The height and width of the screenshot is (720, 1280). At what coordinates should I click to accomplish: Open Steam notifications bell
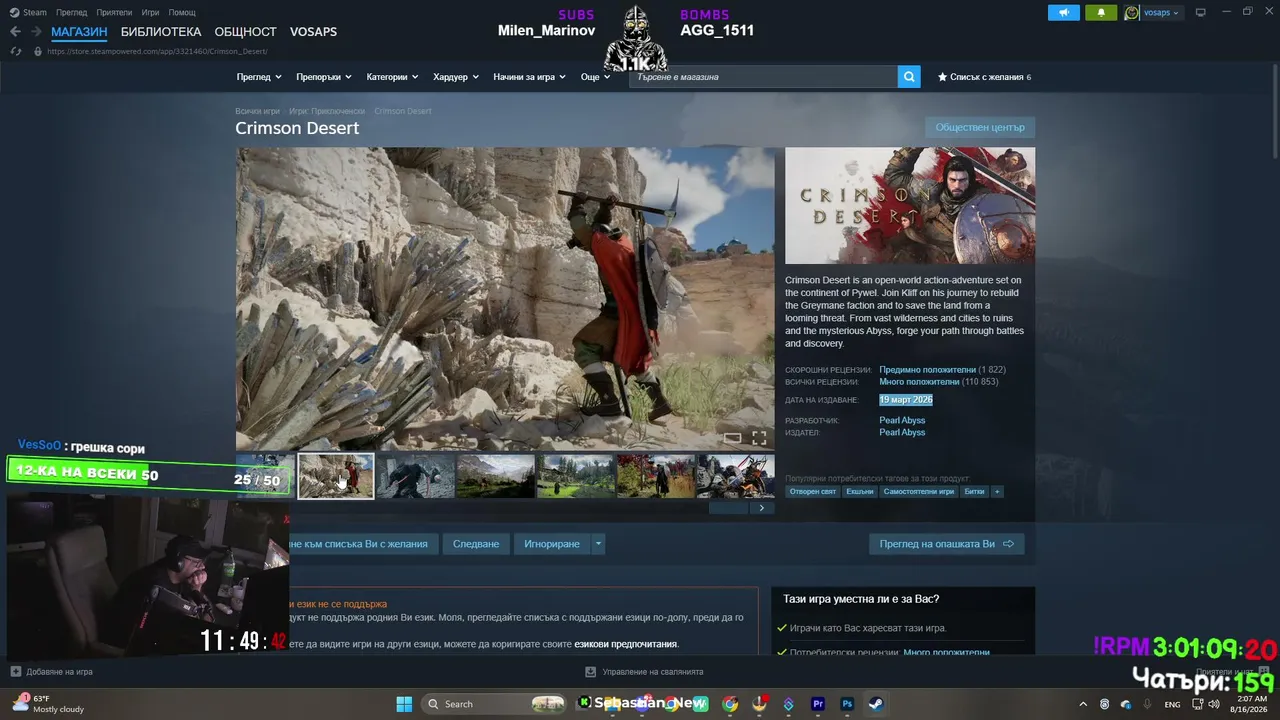point(1101,13)
